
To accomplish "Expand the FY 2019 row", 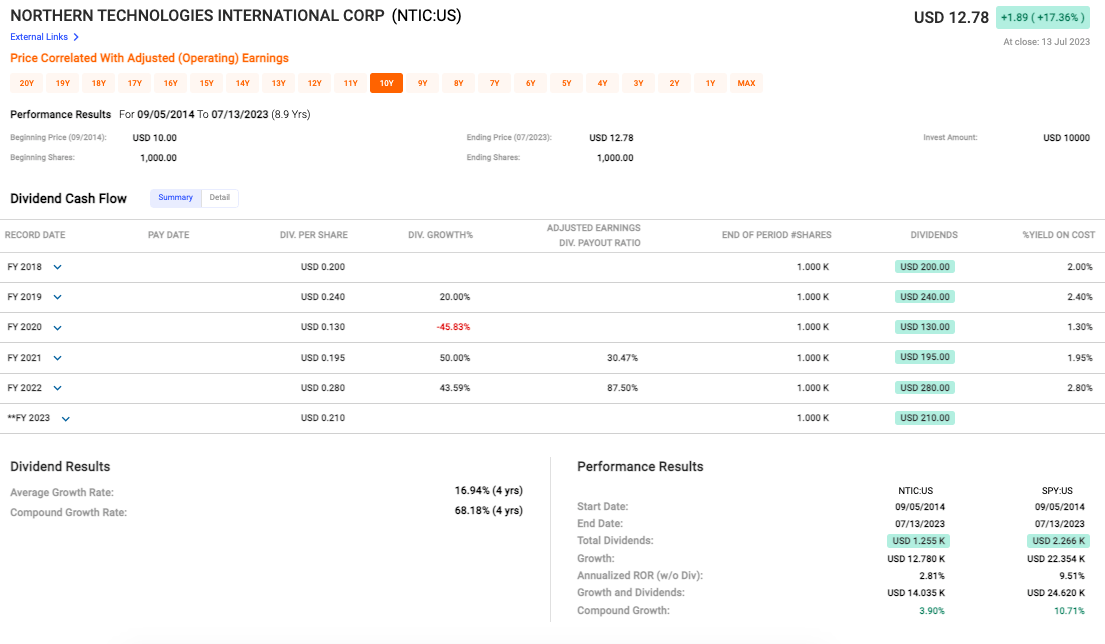I will (x=58, y=297).
